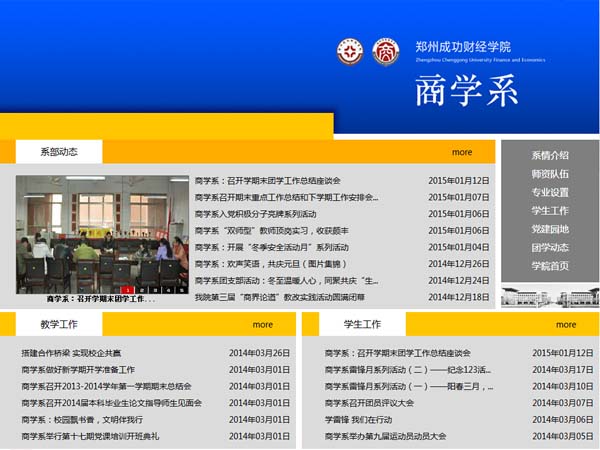Open 党建园地 from the sidebar menu

pos(550,229)
